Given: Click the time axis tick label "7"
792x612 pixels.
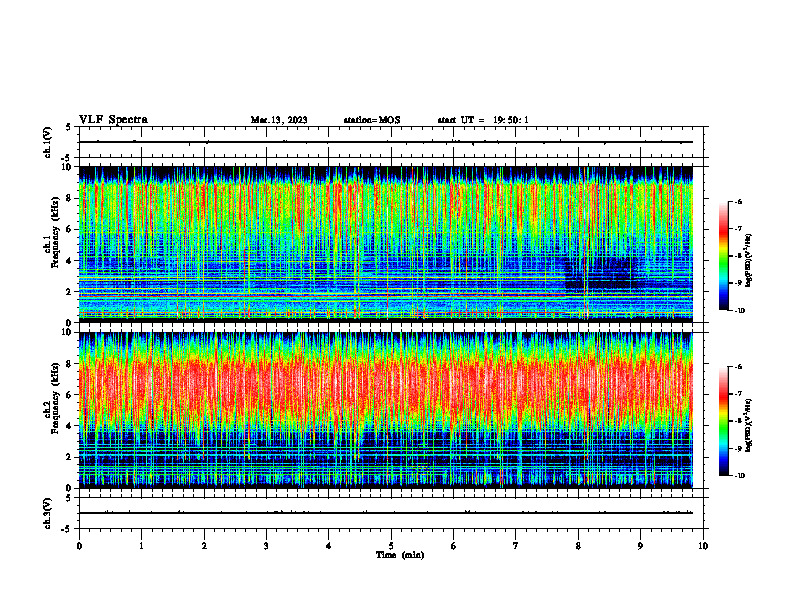Looking at the screenshot, I should pyautogui.click(x=516, y=546).
